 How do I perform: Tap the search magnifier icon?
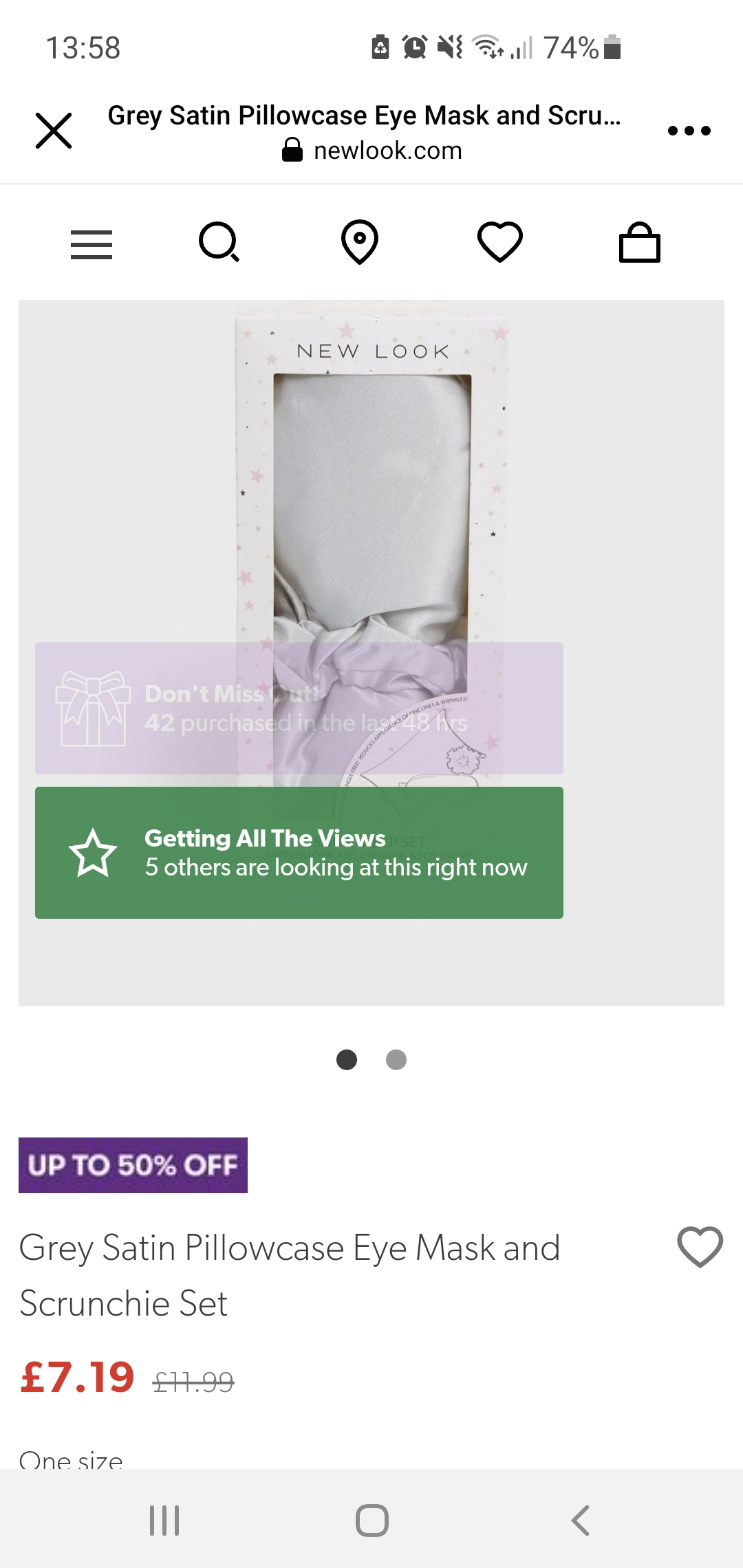point(219,242)
